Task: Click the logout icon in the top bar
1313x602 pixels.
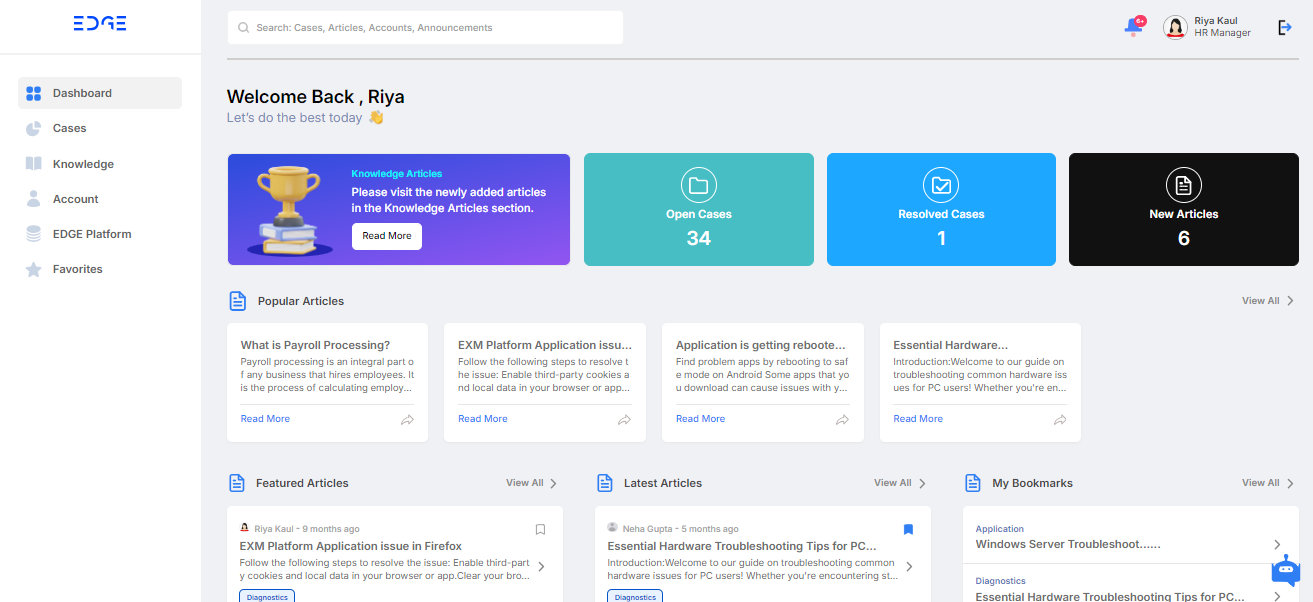Action: pyautogui.click(x=1284, y=27)
